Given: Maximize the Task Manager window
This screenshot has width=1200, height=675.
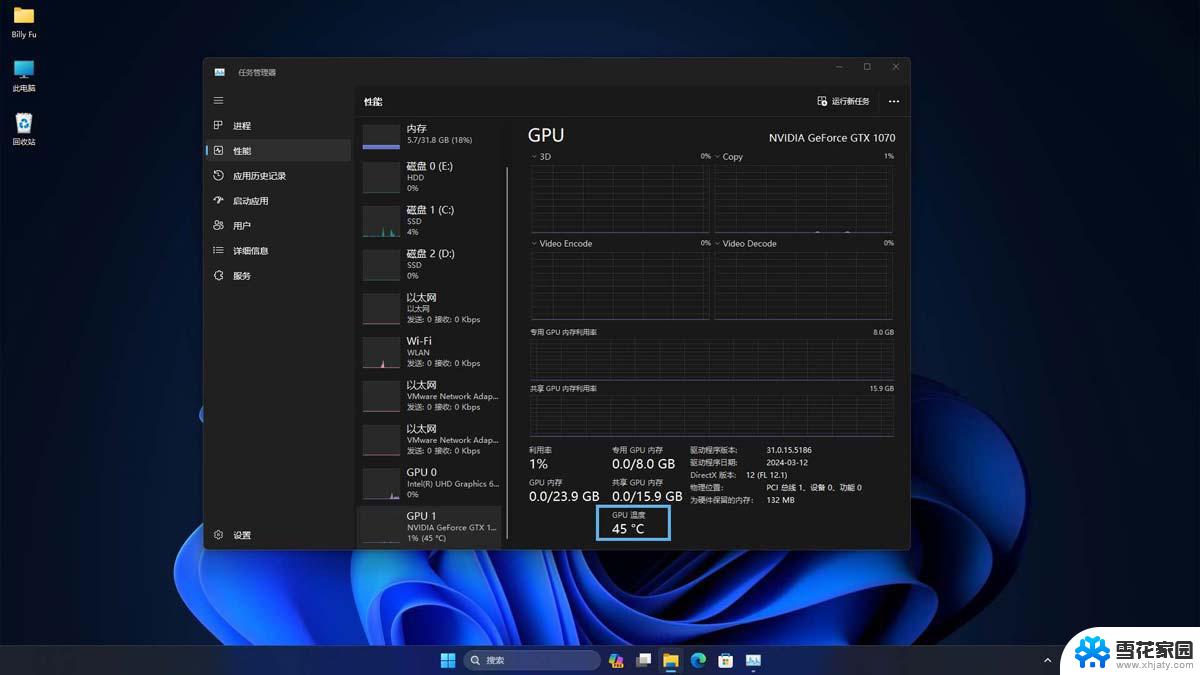Looking at the screenshot, I should (867, 67).
